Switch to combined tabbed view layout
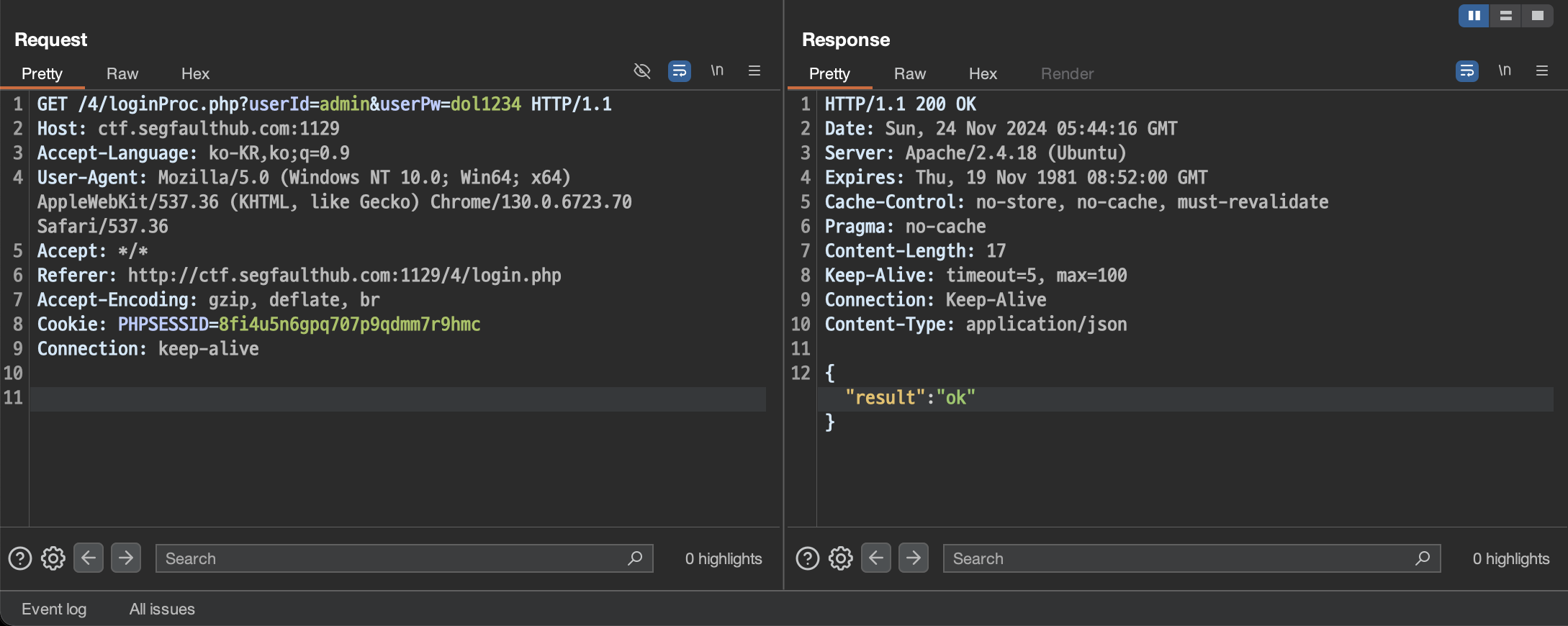The width and height of the screenshot is (1568, 626). (x=1537, y=15)
